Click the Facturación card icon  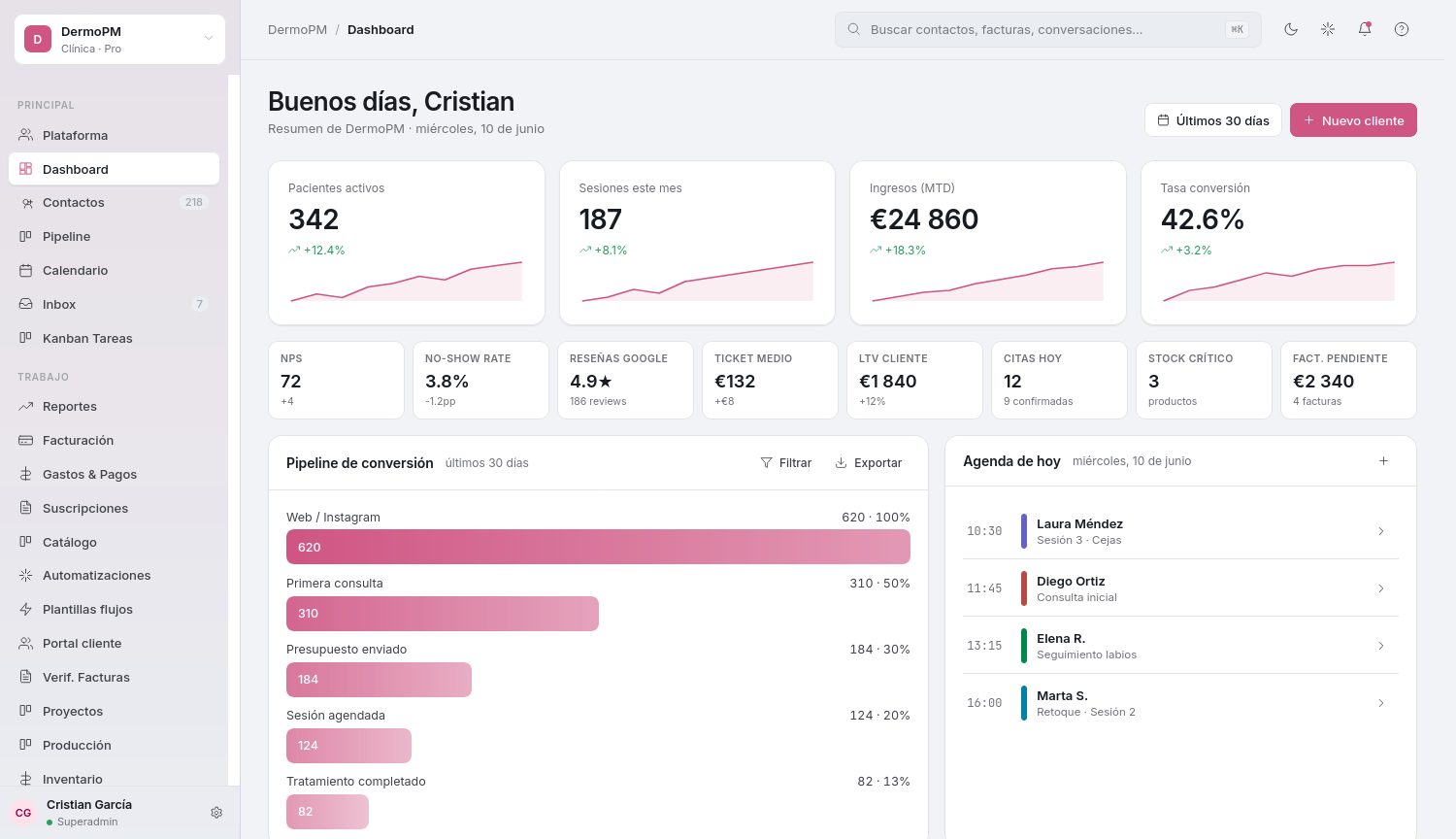[x=26, y=440]
